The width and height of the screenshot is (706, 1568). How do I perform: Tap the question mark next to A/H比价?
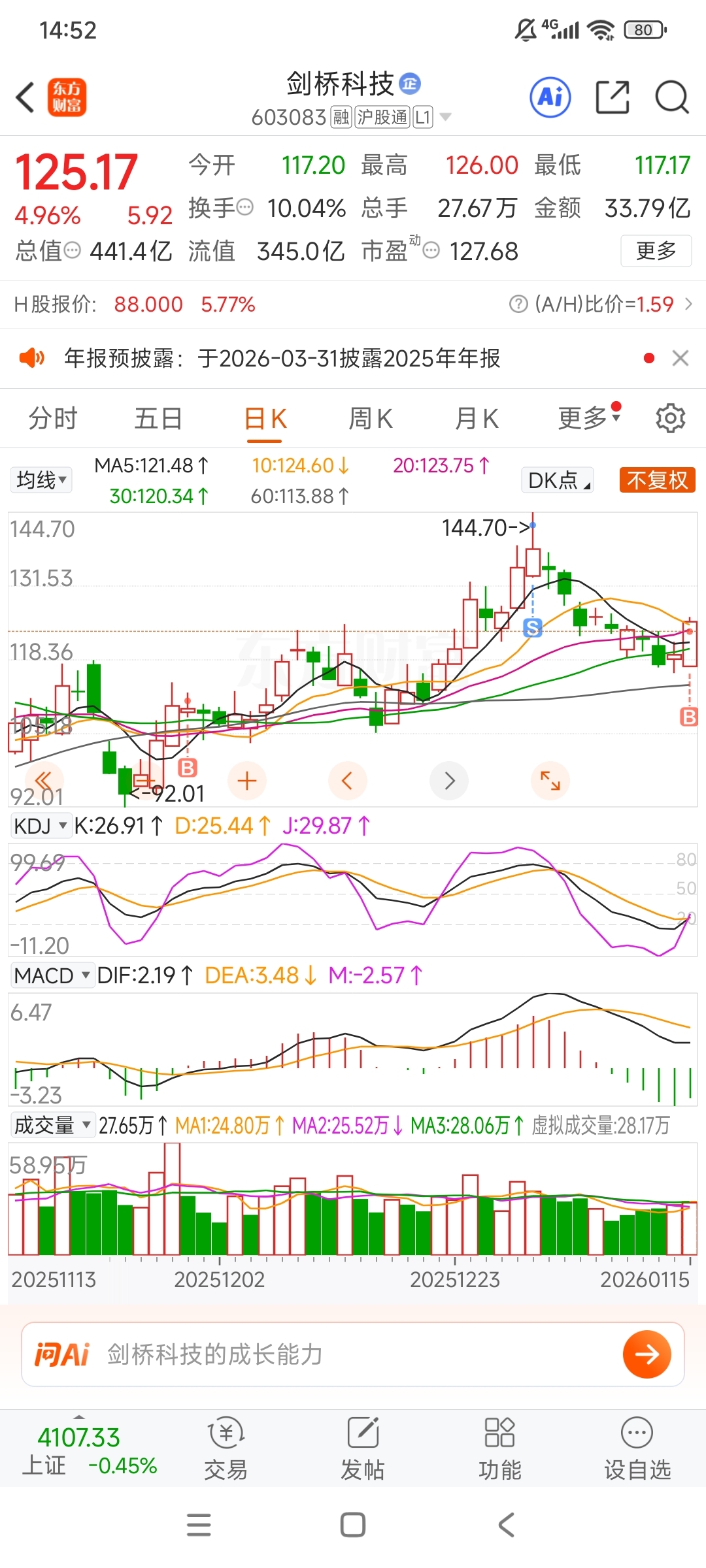518,304
